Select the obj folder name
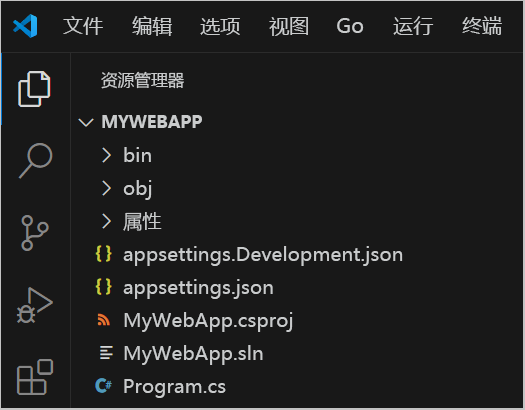Image resolution: width=525 pixels, height=410 pixels. click(138, 188)
